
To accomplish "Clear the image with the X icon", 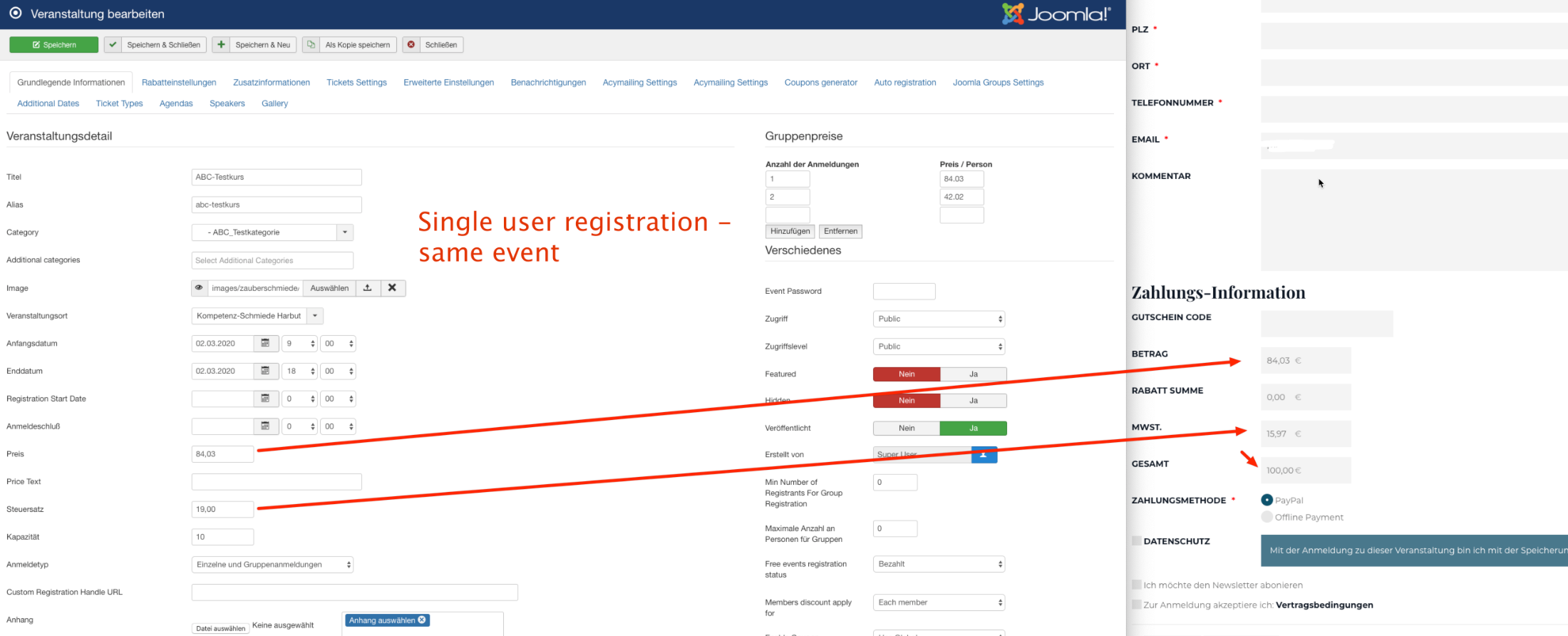I will point(392,288).
